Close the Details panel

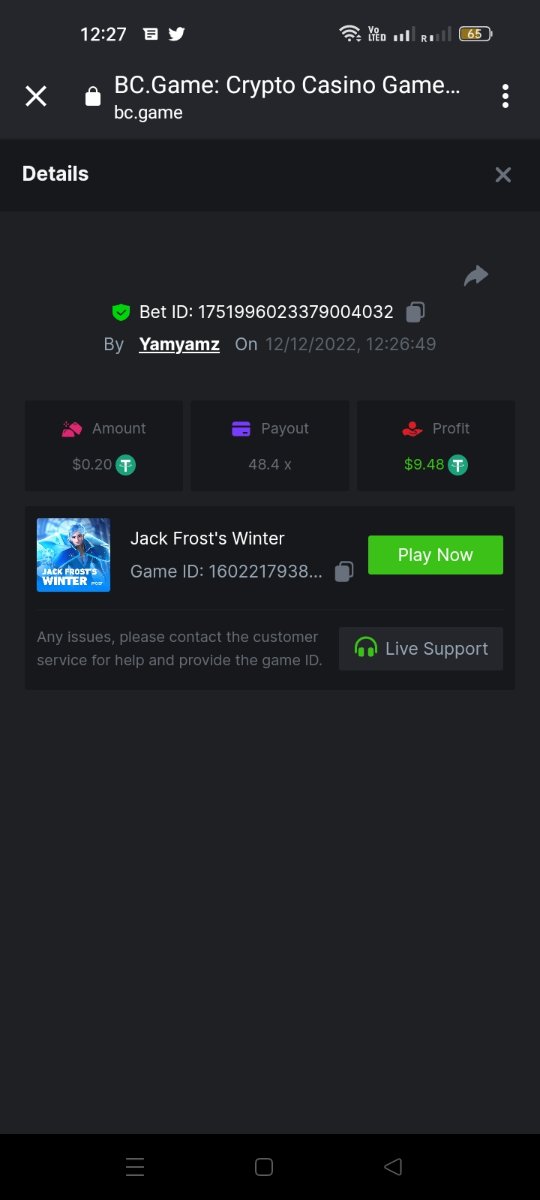(503, 175)
